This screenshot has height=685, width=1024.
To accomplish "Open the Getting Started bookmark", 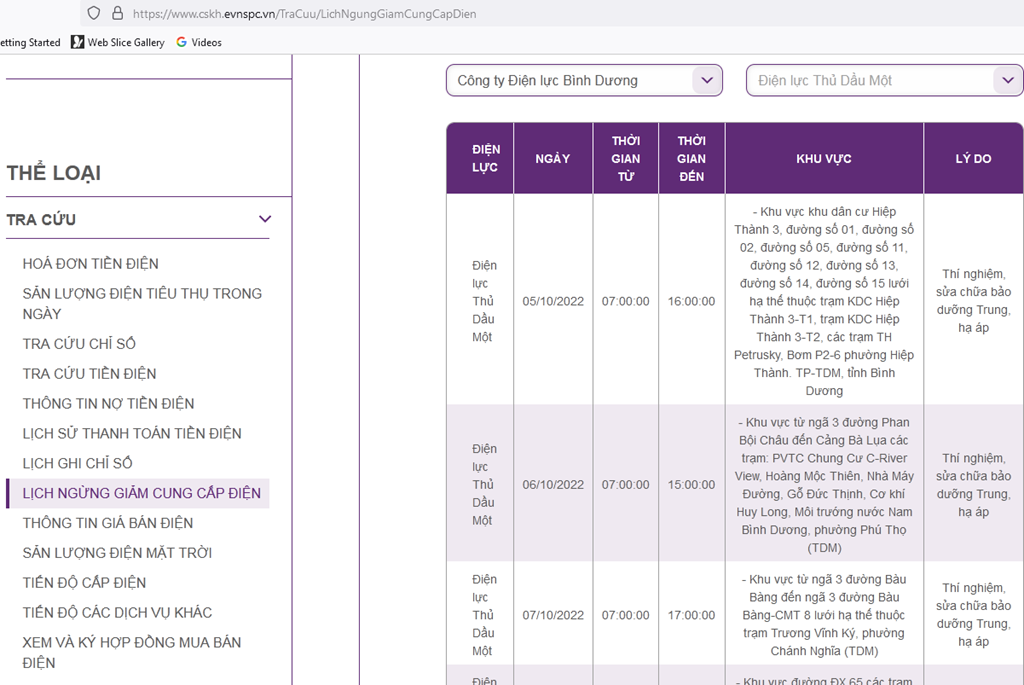I will click(x=30, y=42).
